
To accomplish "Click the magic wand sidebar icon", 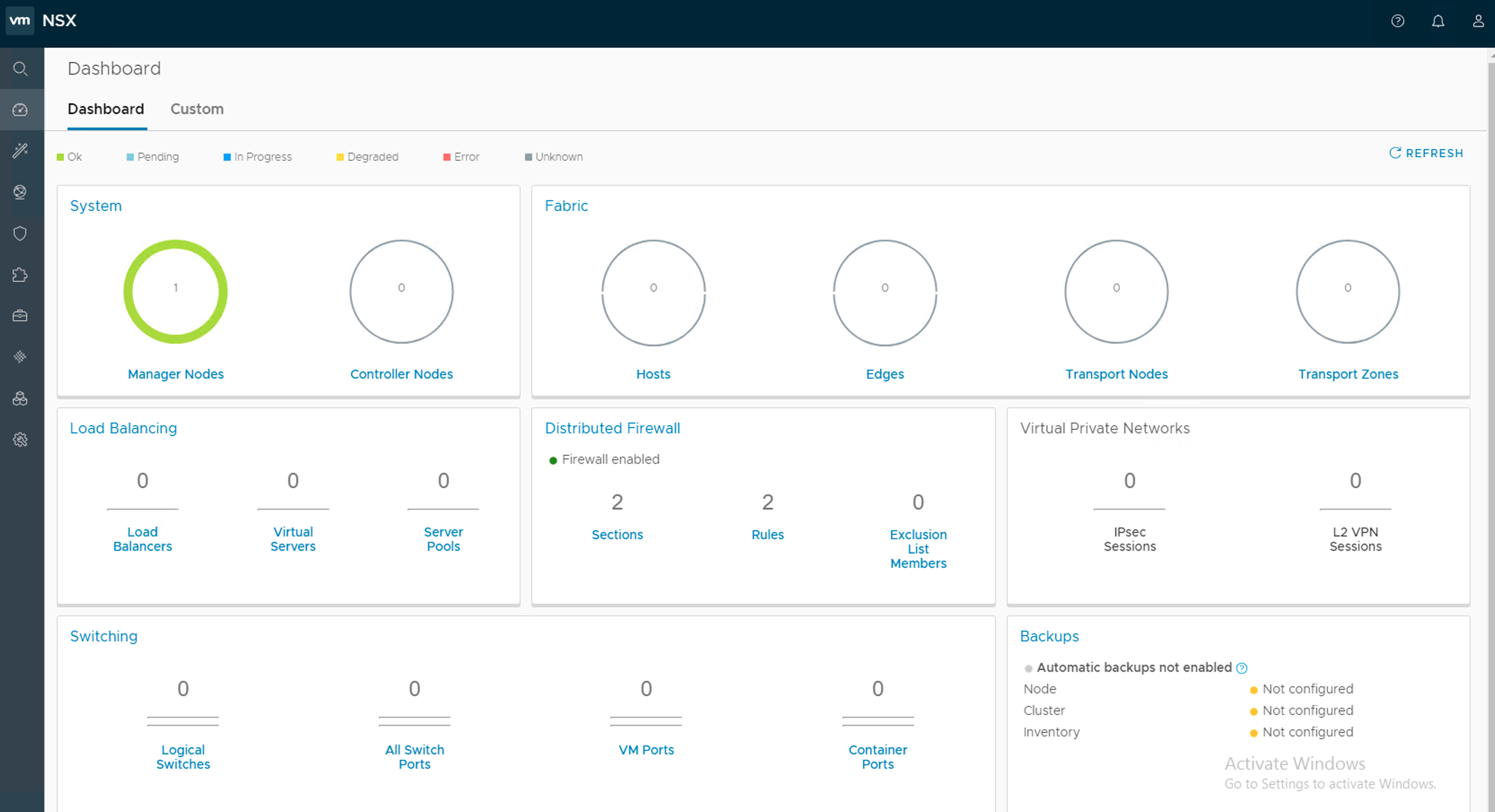I will (20, 151).
